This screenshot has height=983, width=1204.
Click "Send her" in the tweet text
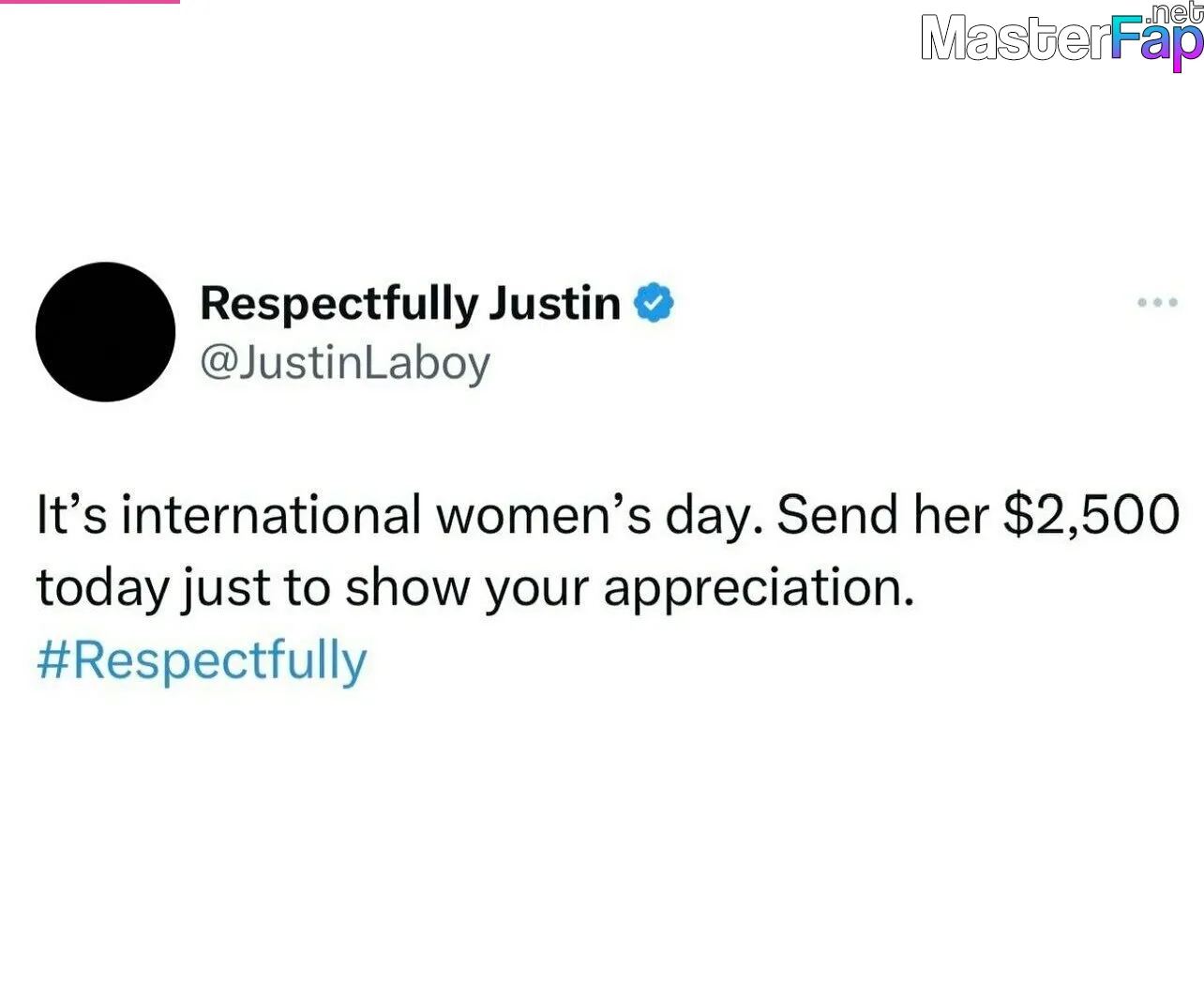coord(883,515)
